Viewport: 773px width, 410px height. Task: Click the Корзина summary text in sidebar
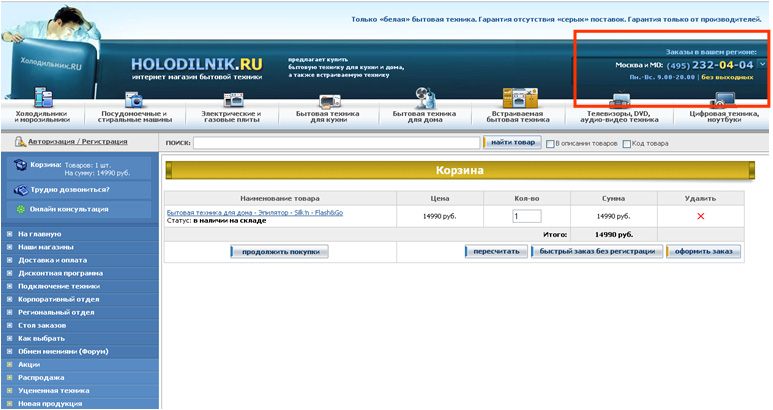pos(80,169)
